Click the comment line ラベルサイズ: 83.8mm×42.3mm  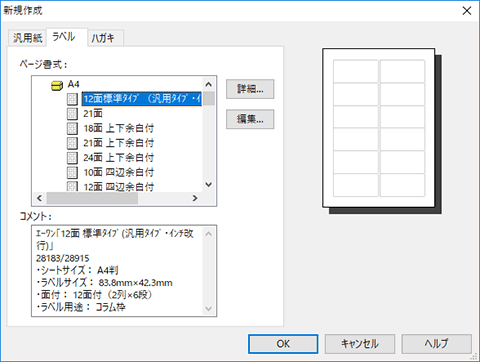coord(104,283)
